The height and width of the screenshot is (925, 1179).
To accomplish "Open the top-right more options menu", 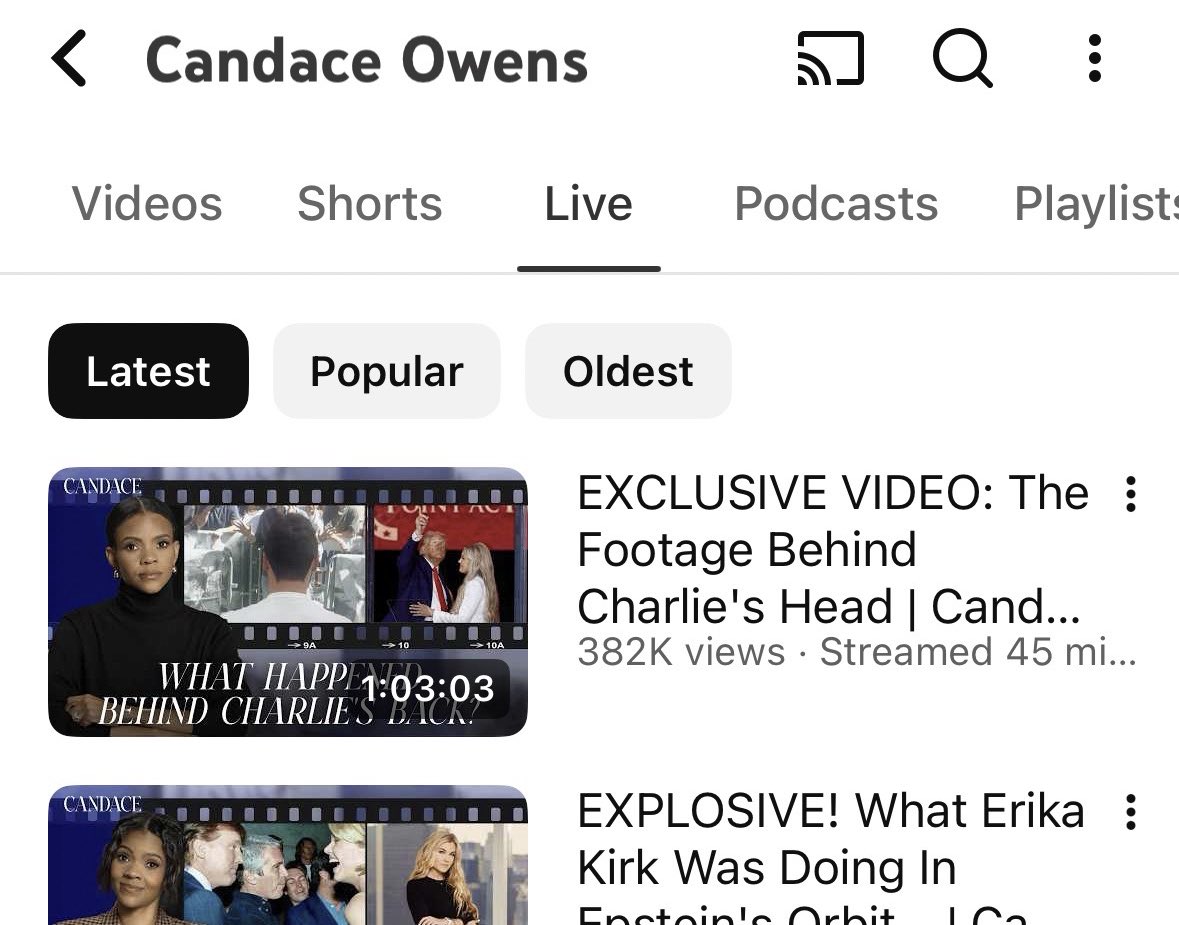I will pos(1095,59).
